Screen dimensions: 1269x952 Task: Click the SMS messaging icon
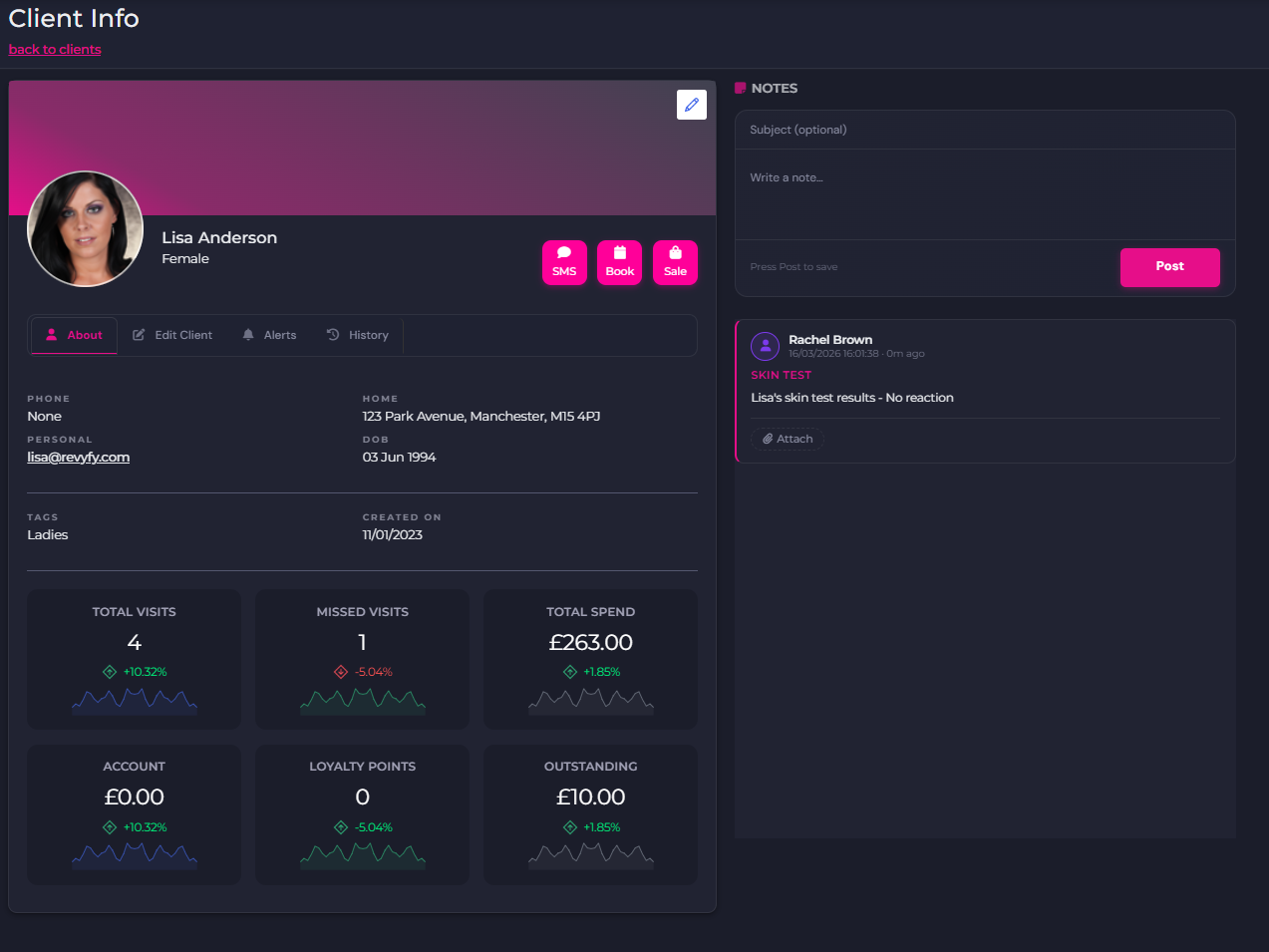[564, 253]
